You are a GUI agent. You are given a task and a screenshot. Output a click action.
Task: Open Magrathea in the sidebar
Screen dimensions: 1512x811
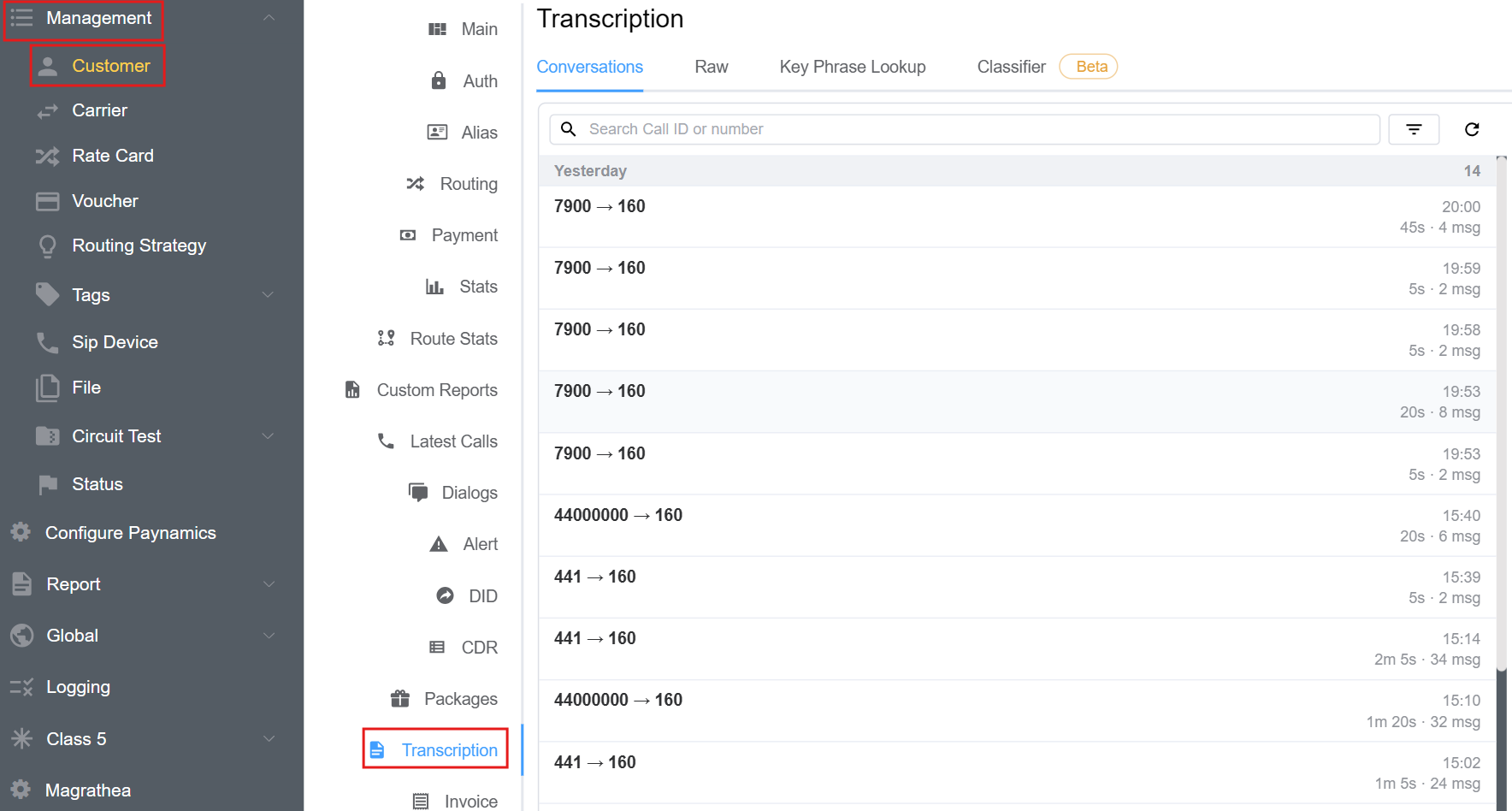(x=88, y=790)
